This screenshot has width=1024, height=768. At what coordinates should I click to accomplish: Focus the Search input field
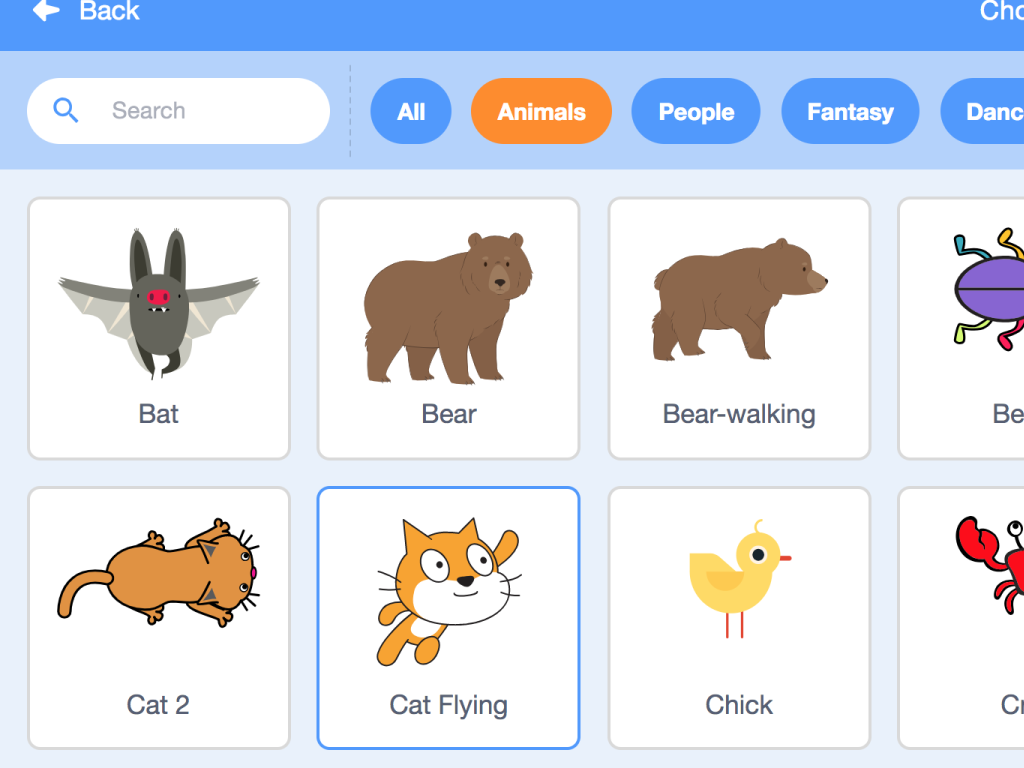click(x=178, y=111)
